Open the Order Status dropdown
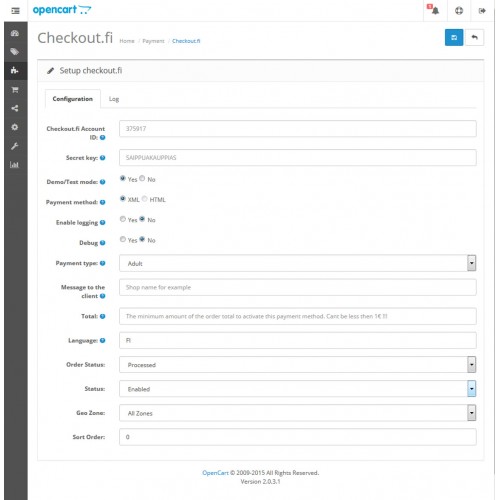This screenshot has width=500, height=500. pyautogui.click(x=298, y=365)
